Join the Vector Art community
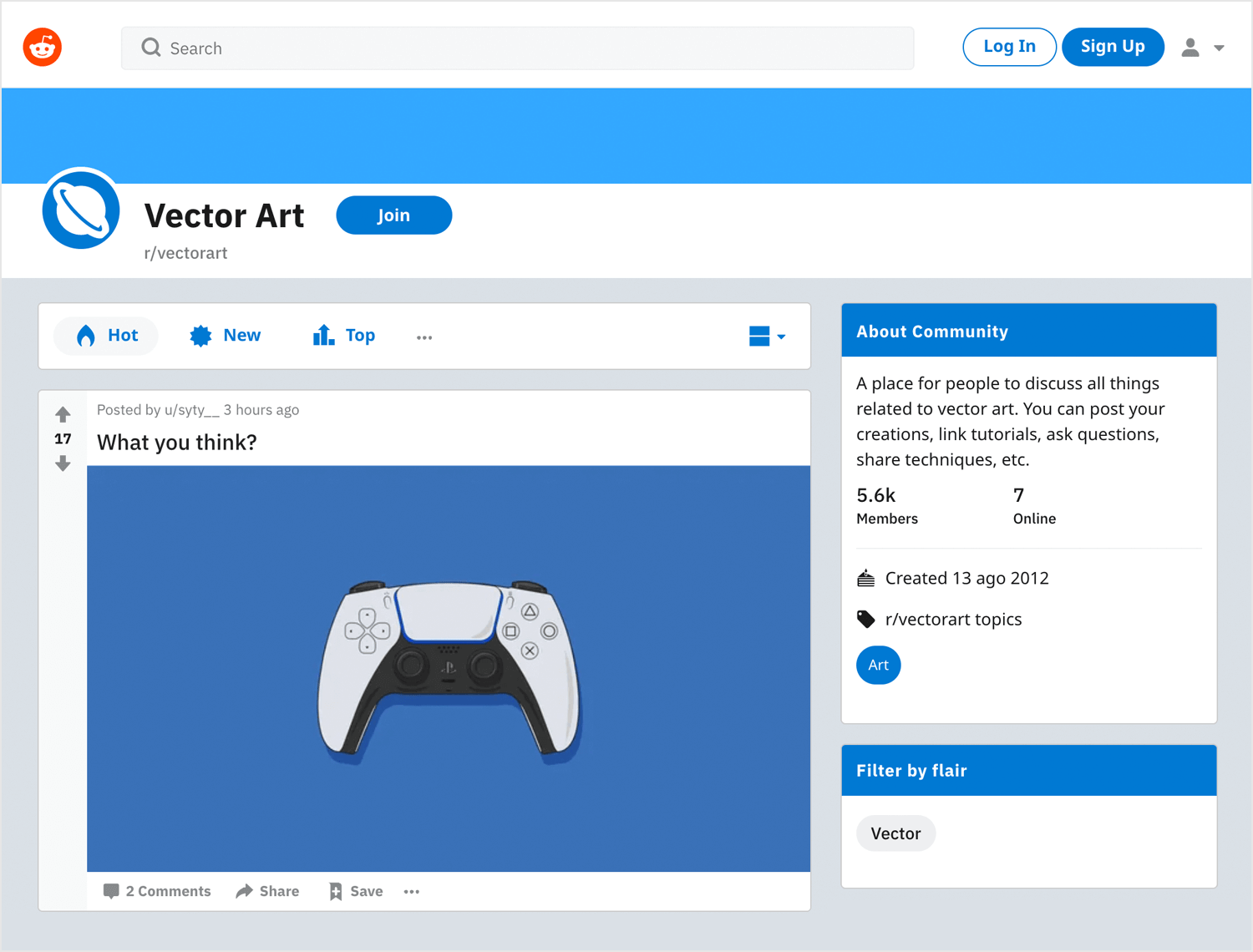The height and width of the screenshot is (952, 1253). coord(393,215)
